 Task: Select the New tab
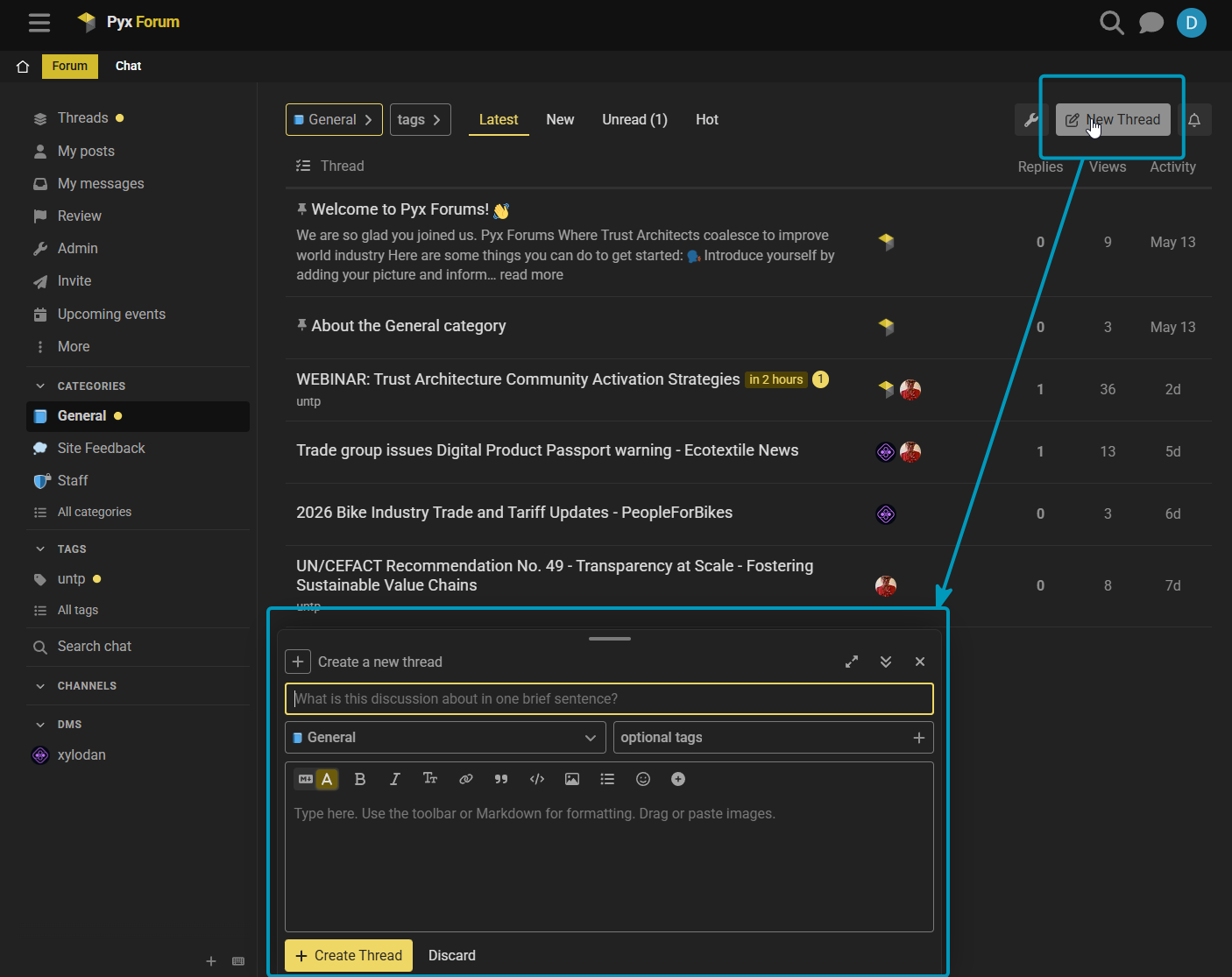(x=560, y=120)
